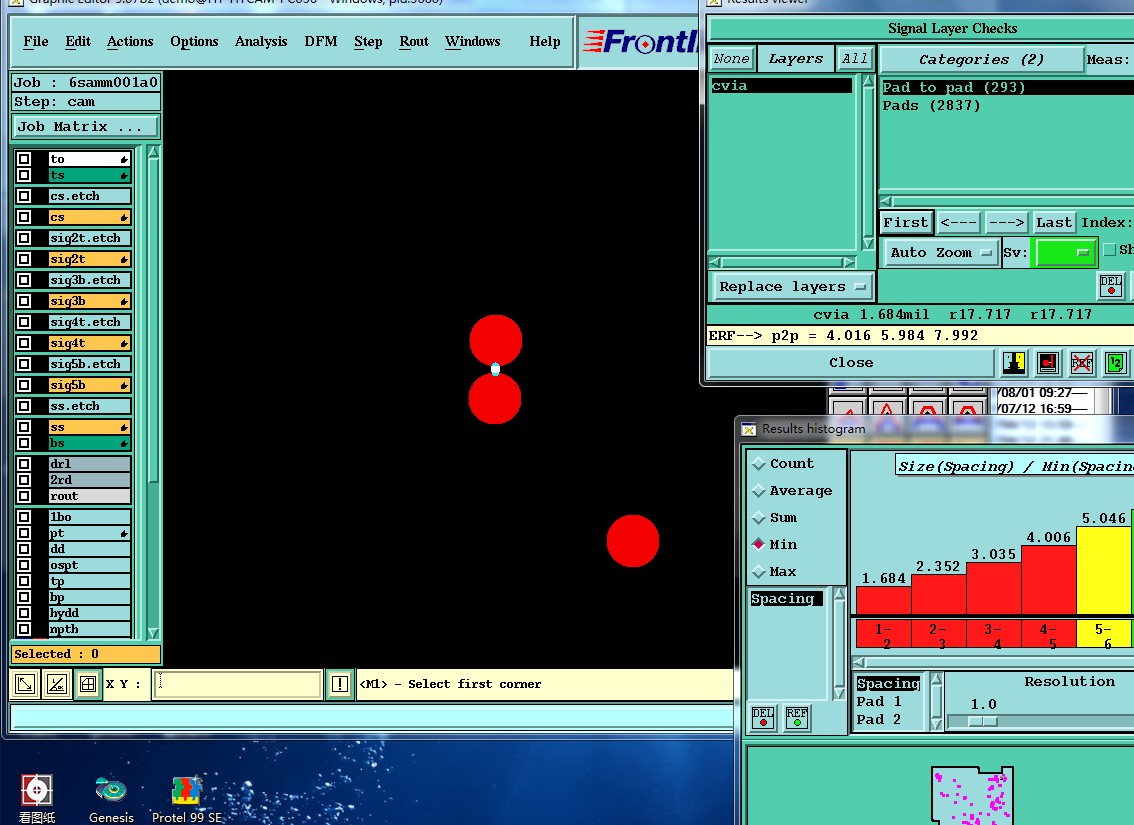Image resolution: width=1134 pixels, height=825 pixels.
Task: Toggle display of the 'cs.etch' layer
Action: click(x=24, y=196)
